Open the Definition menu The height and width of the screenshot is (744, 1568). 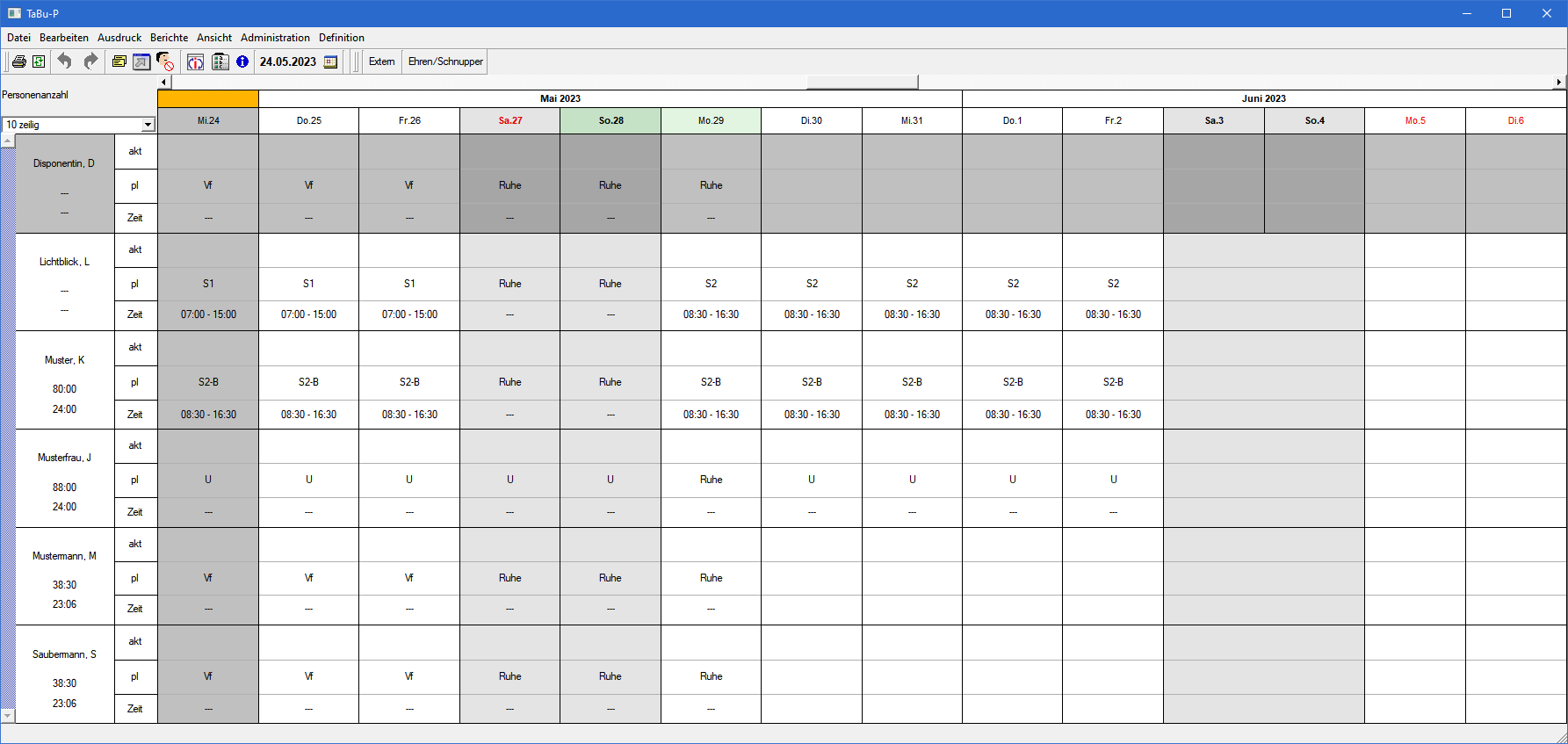click(341, 38)
